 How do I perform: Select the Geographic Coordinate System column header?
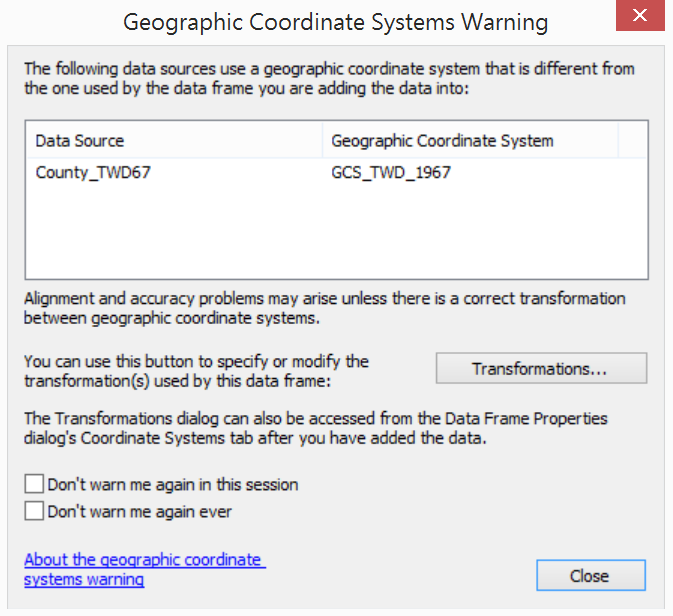(x=470, y=141)
